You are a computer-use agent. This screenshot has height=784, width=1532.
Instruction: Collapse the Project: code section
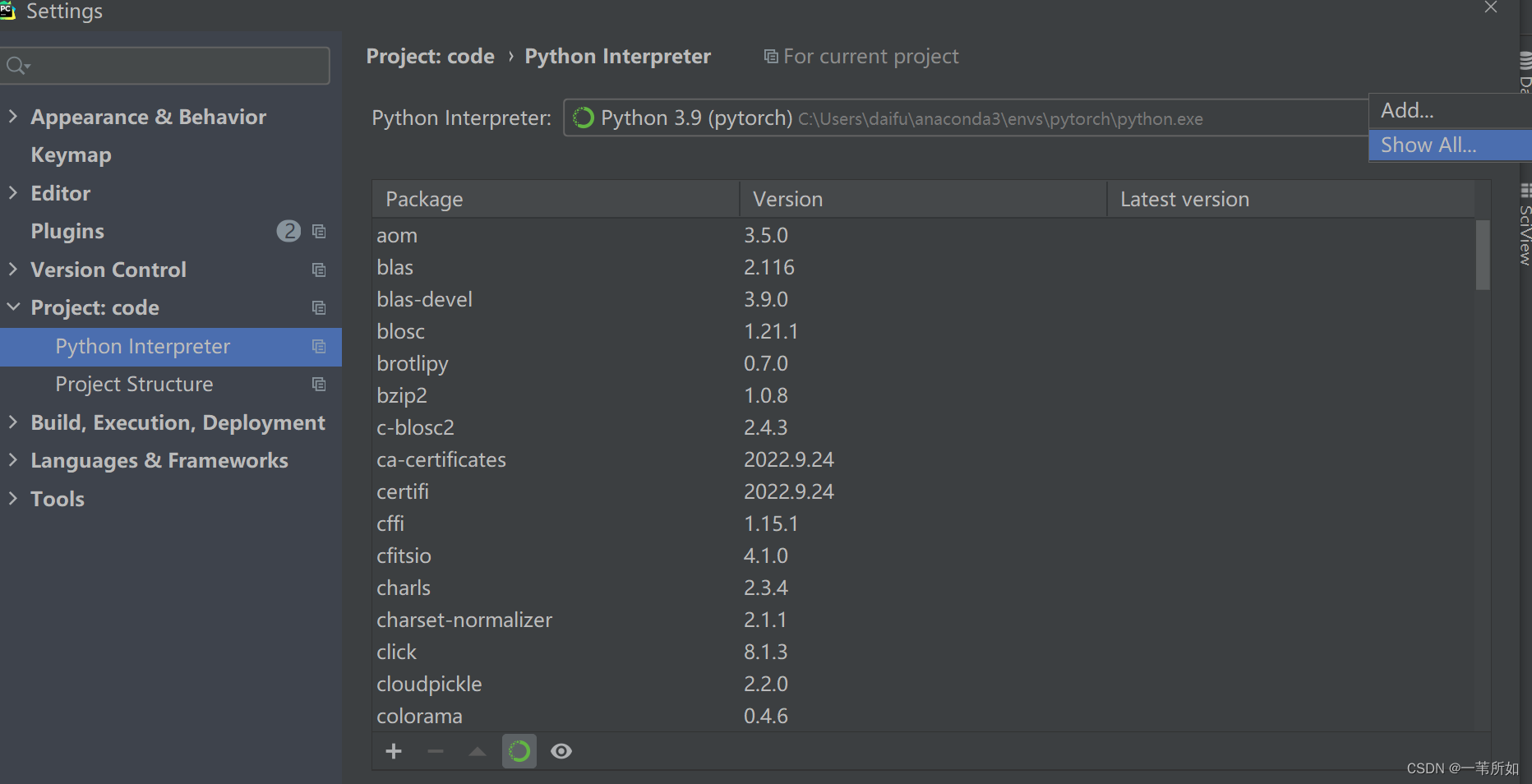(x=13, y=307)
